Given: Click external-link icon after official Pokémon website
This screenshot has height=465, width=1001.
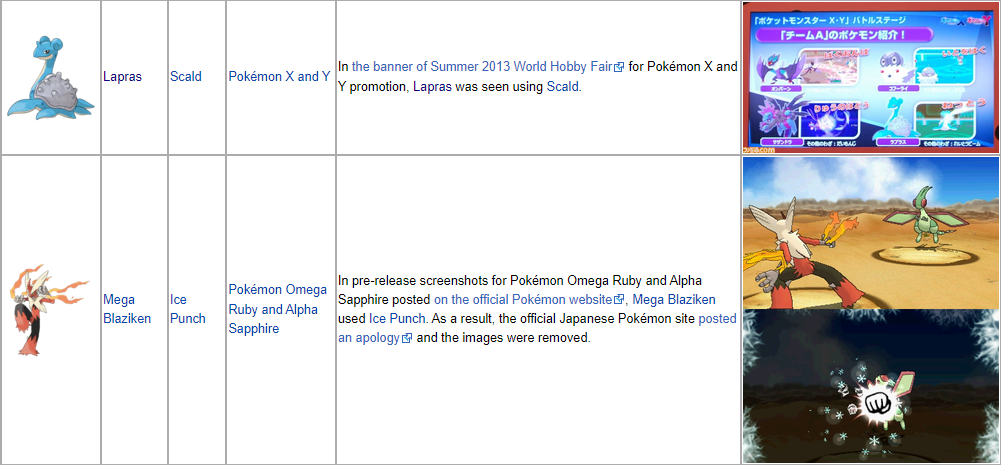Looking at the screenshot, I should 619,300.
